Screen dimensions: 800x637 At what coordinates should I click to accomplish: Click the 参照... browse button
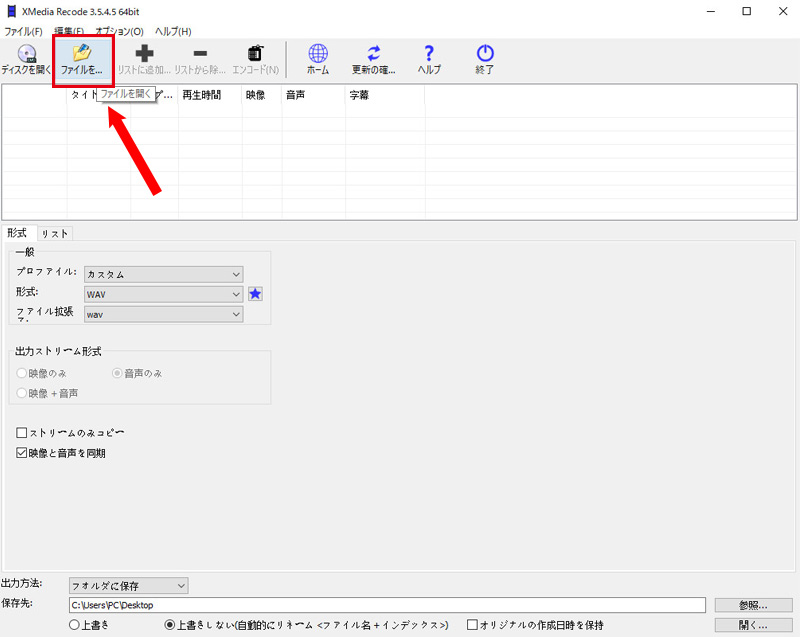(754, 605)
